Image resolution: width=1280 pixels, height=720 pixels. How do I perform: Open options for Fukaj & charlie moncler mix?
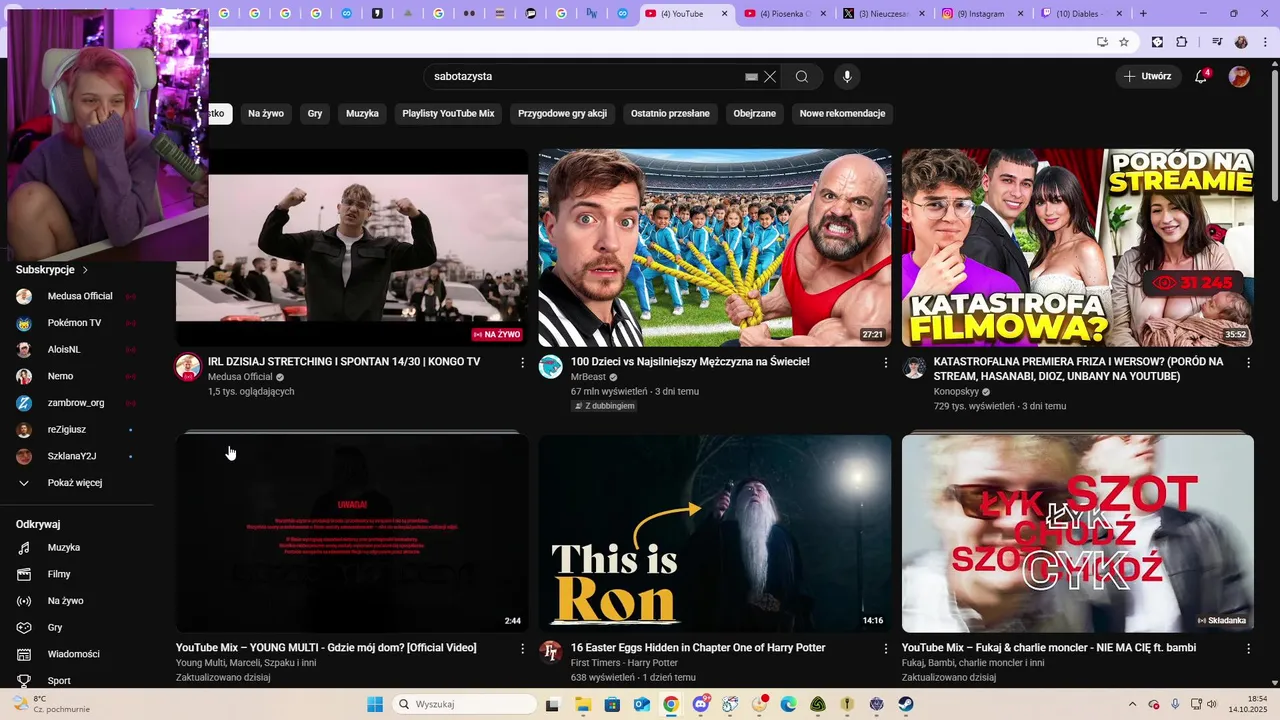point(1248,649)
